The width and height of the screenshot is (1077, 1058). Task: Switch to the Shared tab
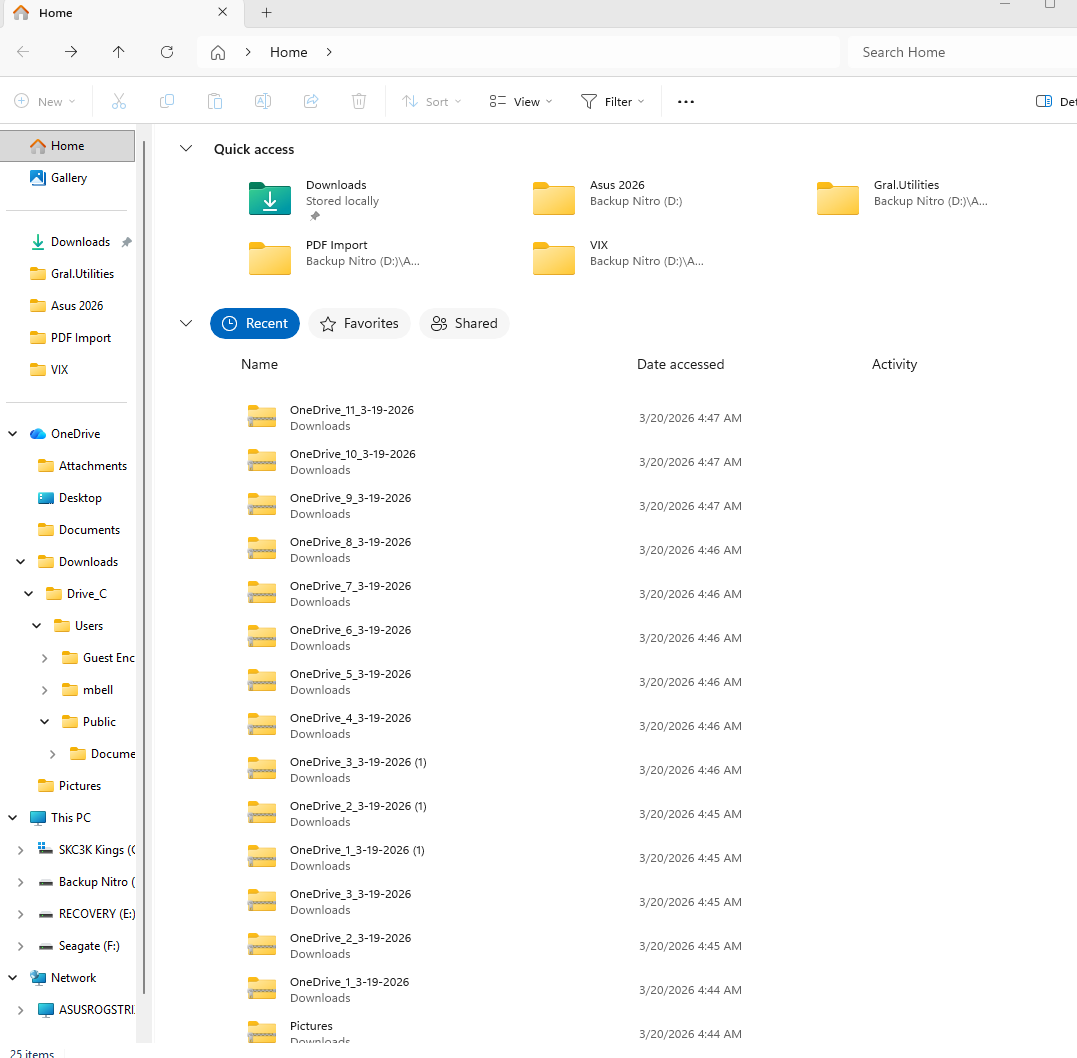tap(464, 324)
